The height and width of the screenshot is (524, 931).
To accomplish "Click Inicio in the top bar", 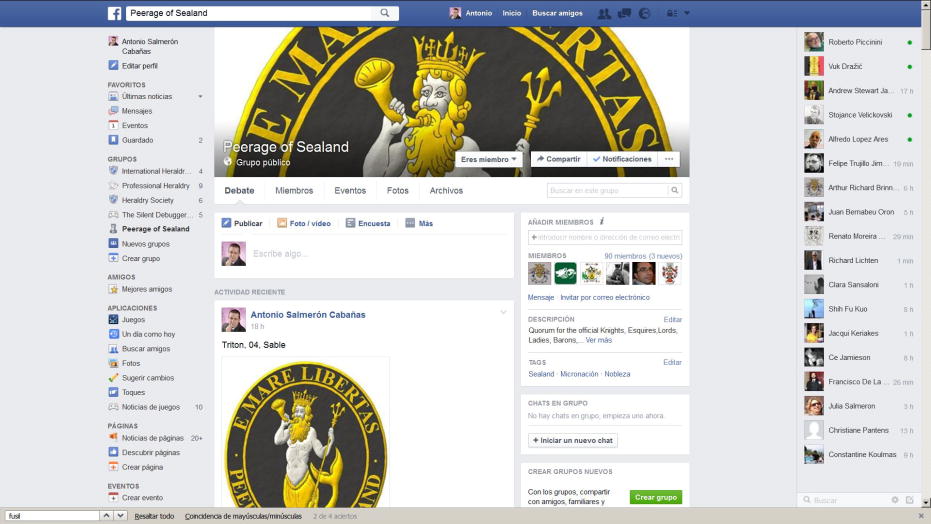I will (511, 13).
